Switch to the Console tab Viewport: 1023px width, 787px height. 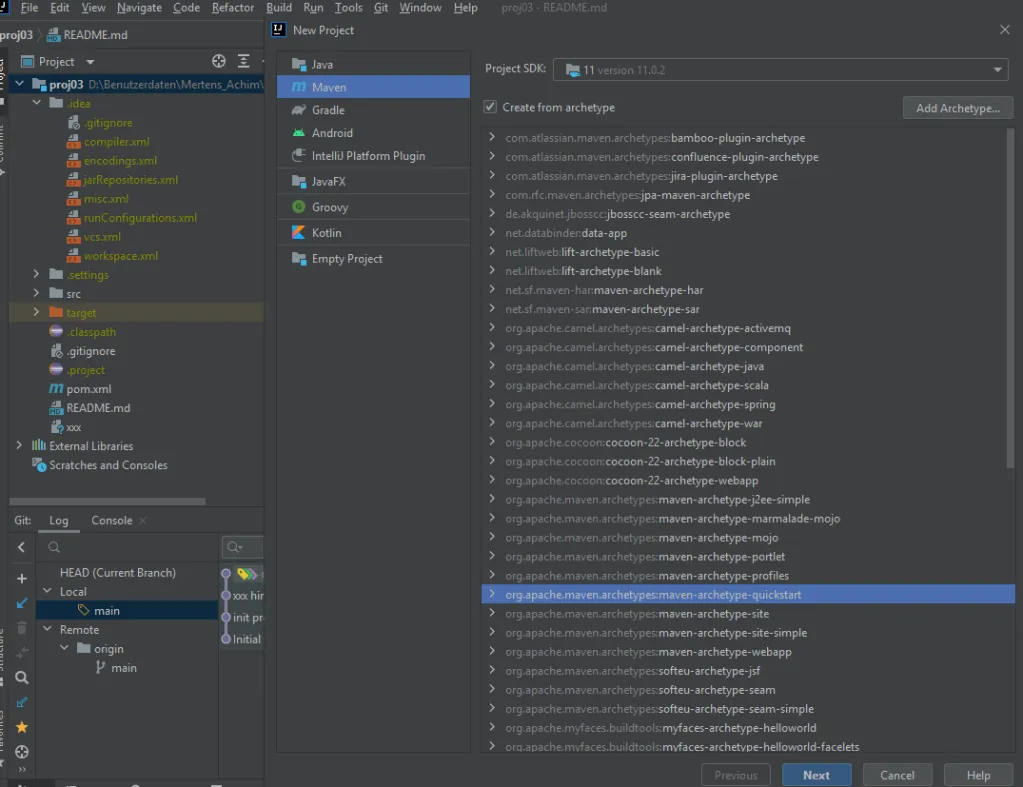[112, 520]
